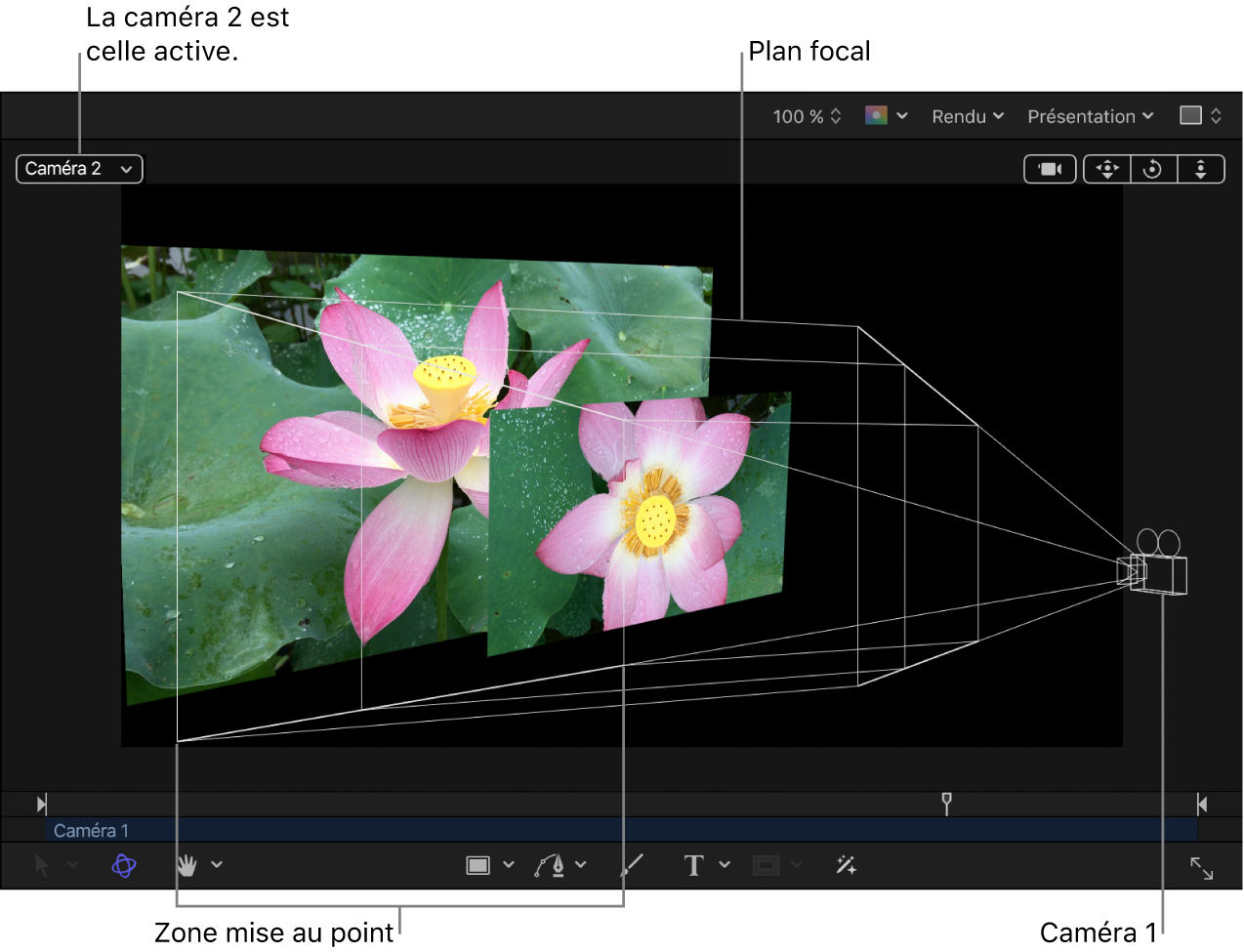Select the Bezier pen tool
This screenshot has height=952, width=1244.
551,865
